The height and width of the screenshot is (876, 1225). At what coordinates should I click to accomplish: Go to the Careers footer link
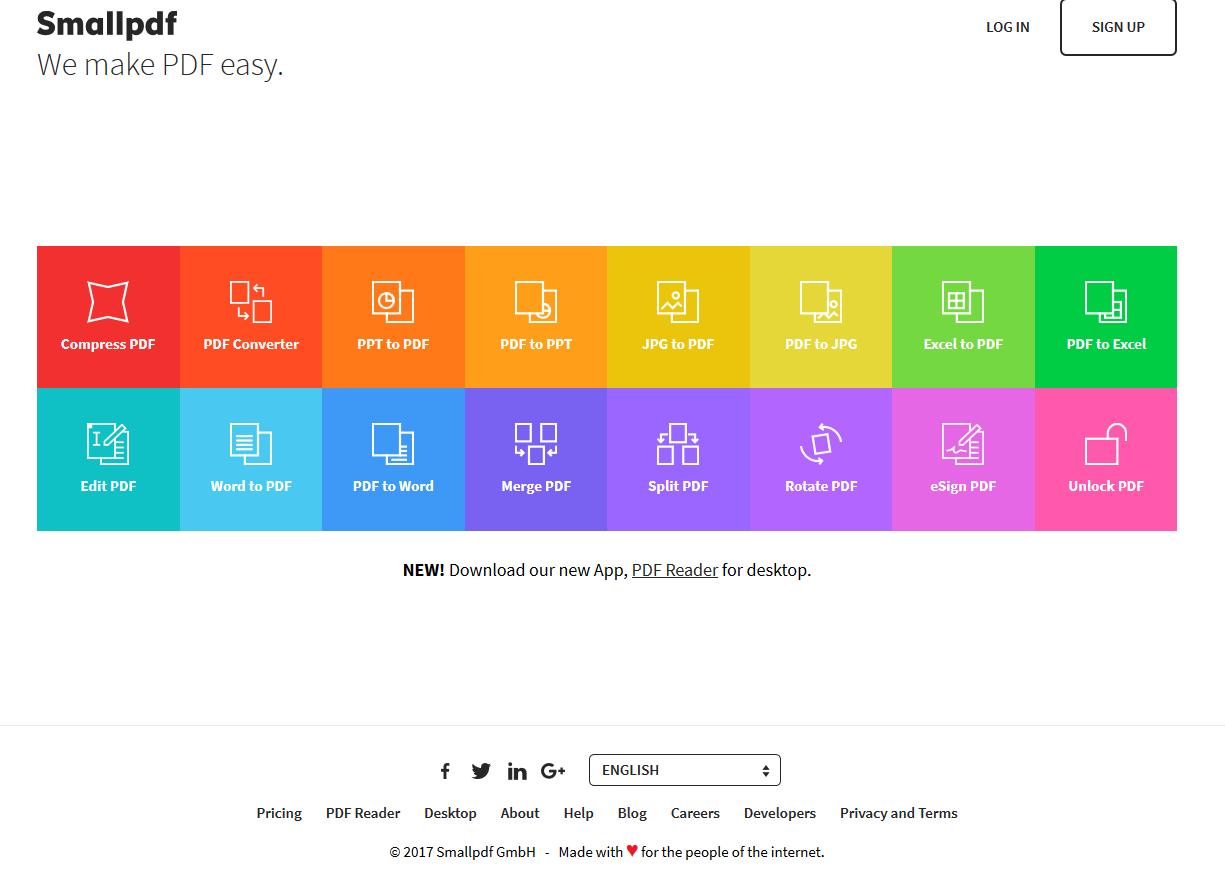(695, 813)
